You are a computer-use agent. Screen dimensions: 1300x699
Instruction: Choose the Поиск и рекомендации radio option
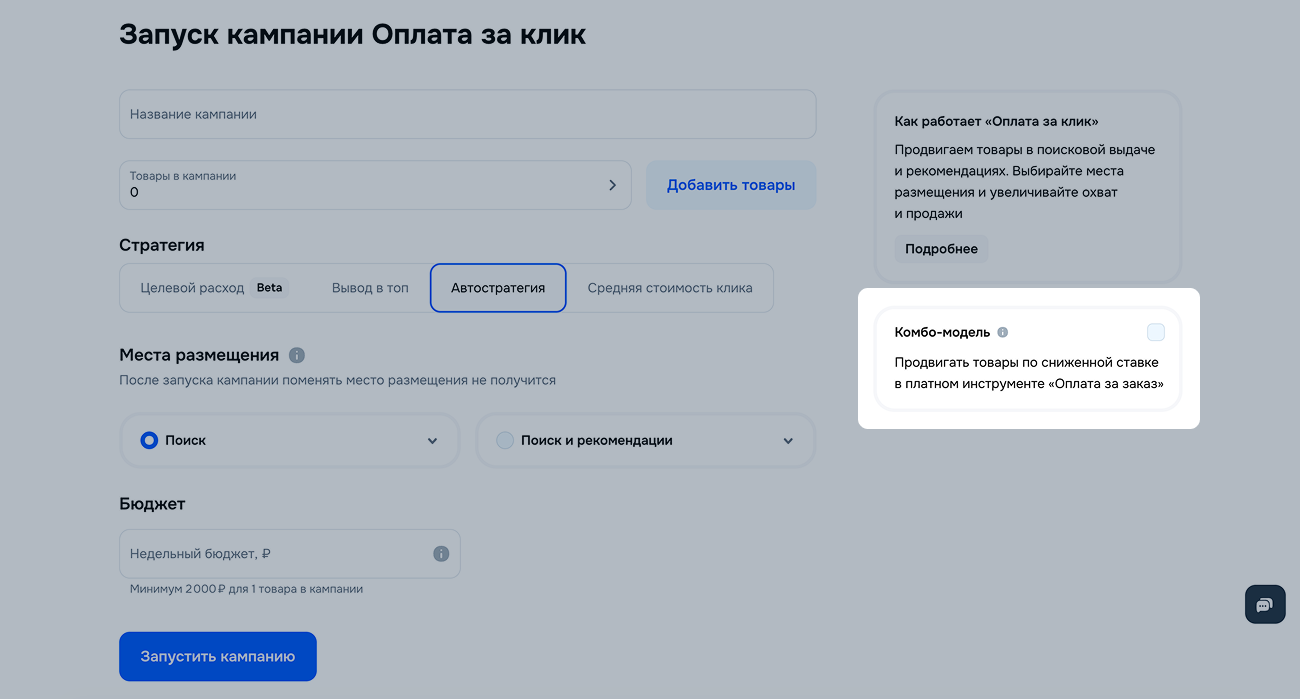click(505, 440)
